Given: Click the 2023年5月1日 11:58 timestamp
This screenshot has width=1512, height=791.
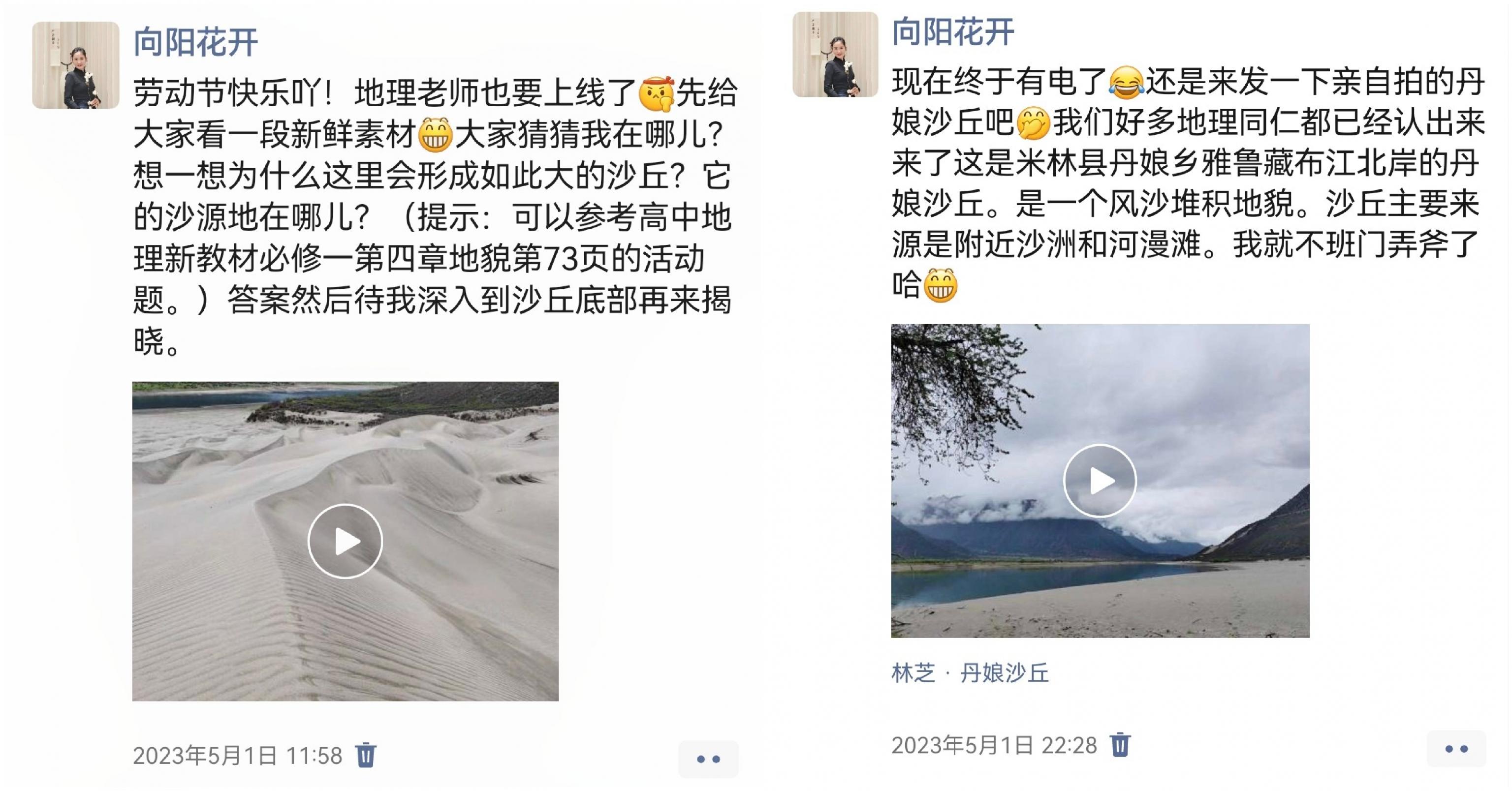Looking at the screenshot, I should click(x=237, y=756).
